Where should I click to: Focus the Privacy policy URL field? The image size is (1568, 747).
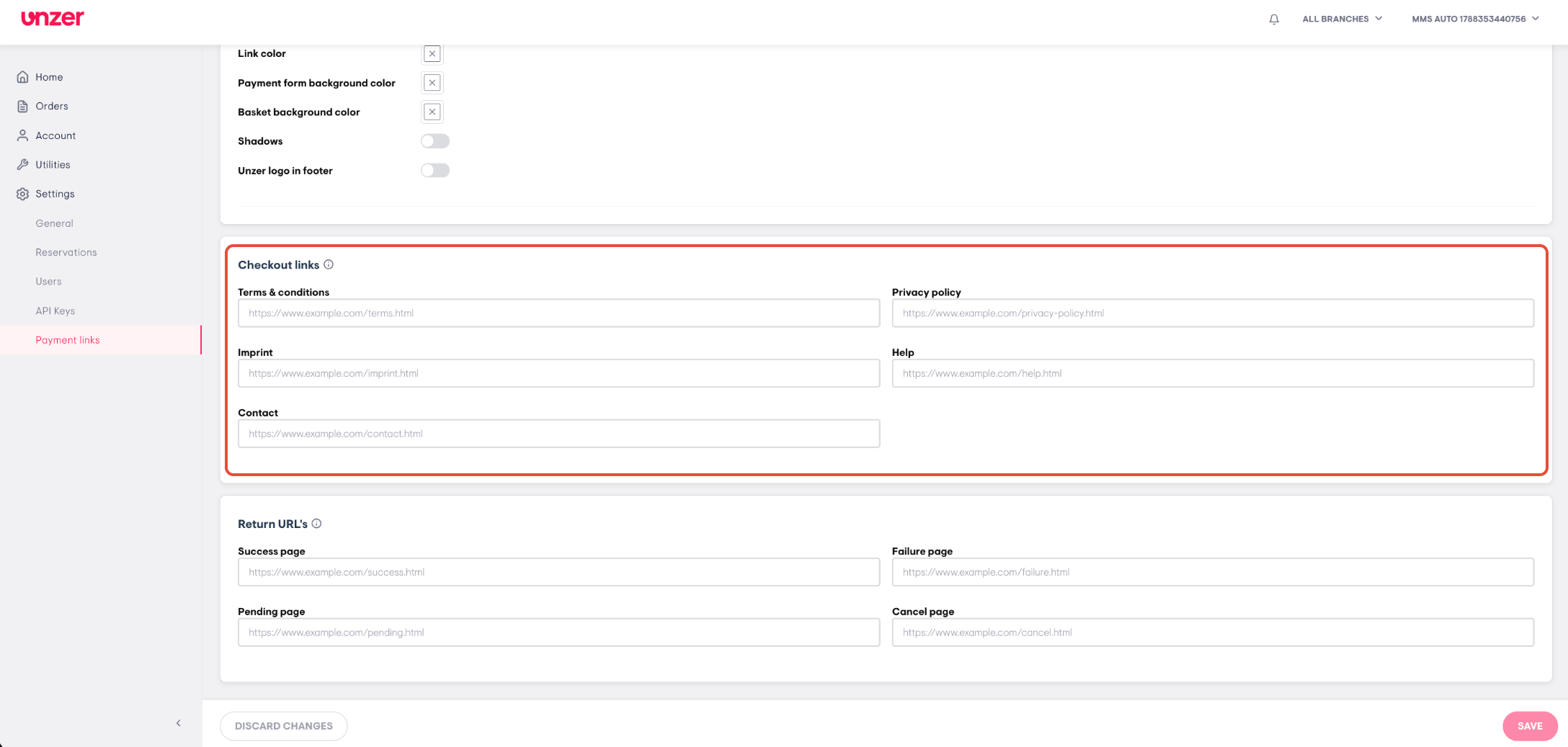coord(1213,313)
